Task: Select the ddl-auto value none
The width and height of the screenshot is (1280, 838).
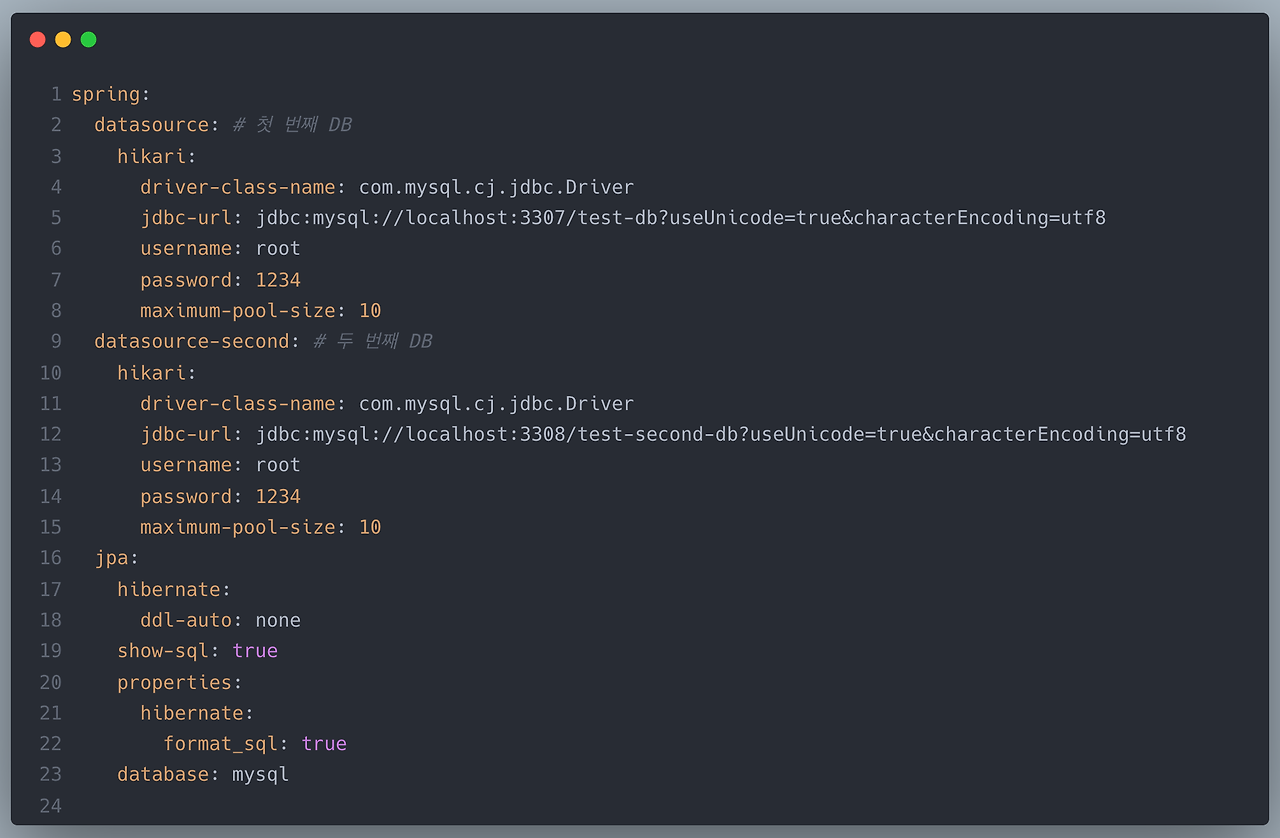Action: [x=277, y=619]
